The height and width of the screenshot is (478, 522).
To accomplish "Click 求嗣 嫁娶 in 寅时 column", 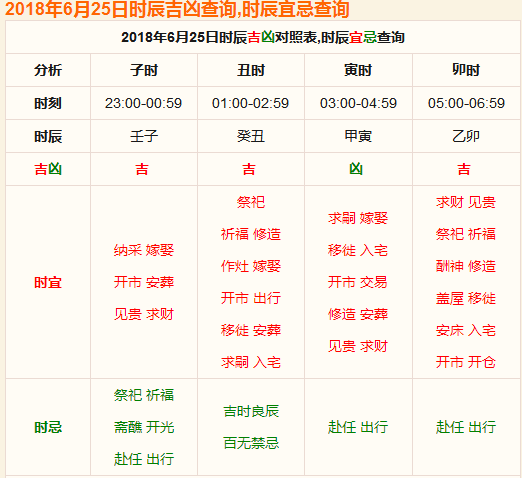I will [x=358, y=218].
